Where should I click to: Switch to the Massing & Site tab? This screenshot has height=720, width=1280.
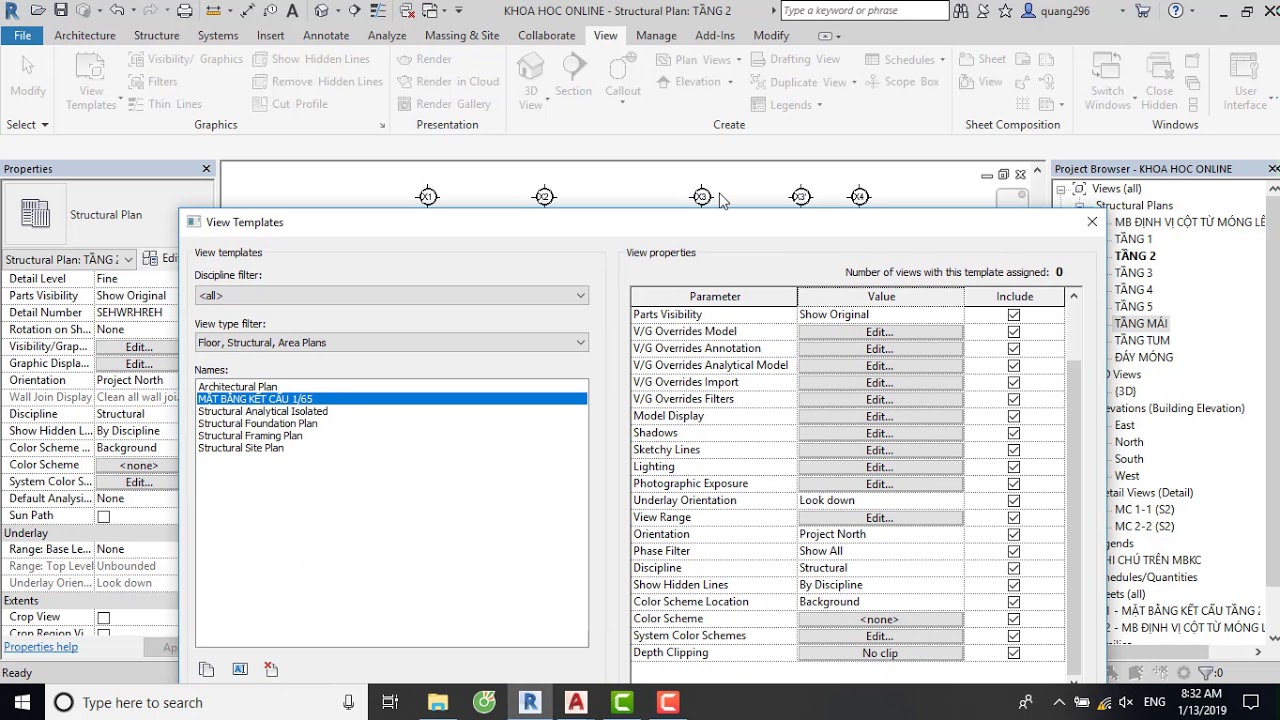[x=462, y=35]
